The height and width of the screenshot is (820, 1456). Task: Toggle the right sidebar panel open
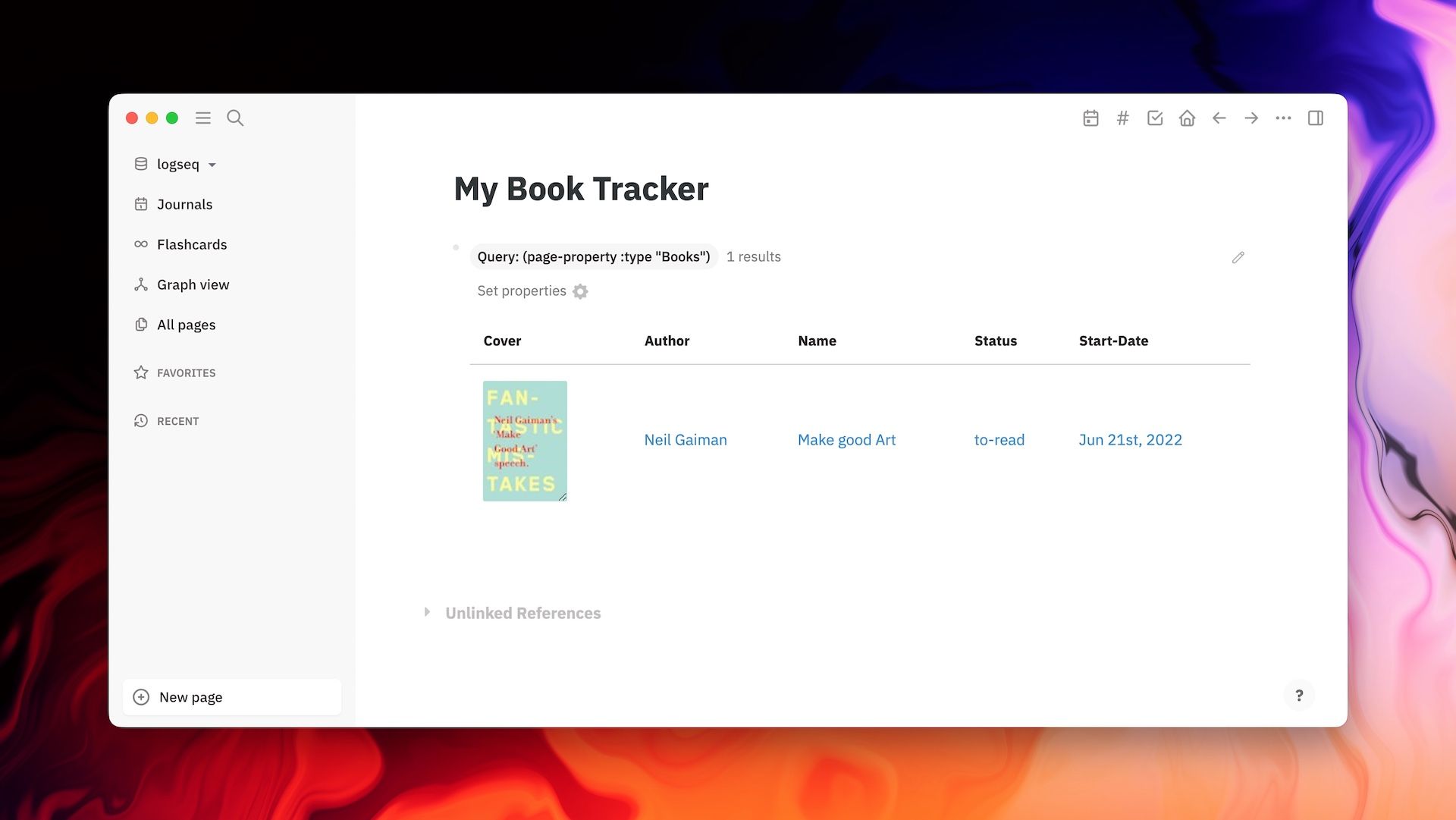(x=1316, y=118)
